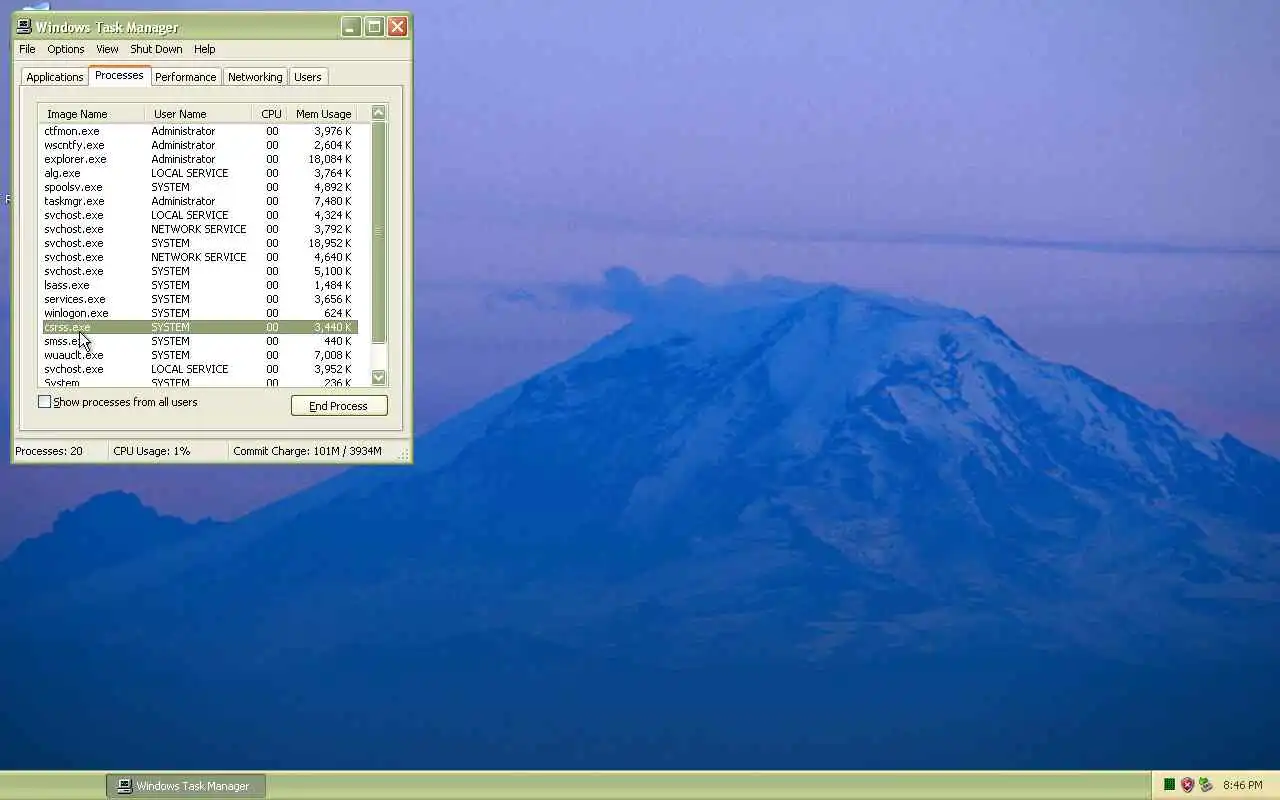
Task: Go to the Networking tab
Action: 255,77
